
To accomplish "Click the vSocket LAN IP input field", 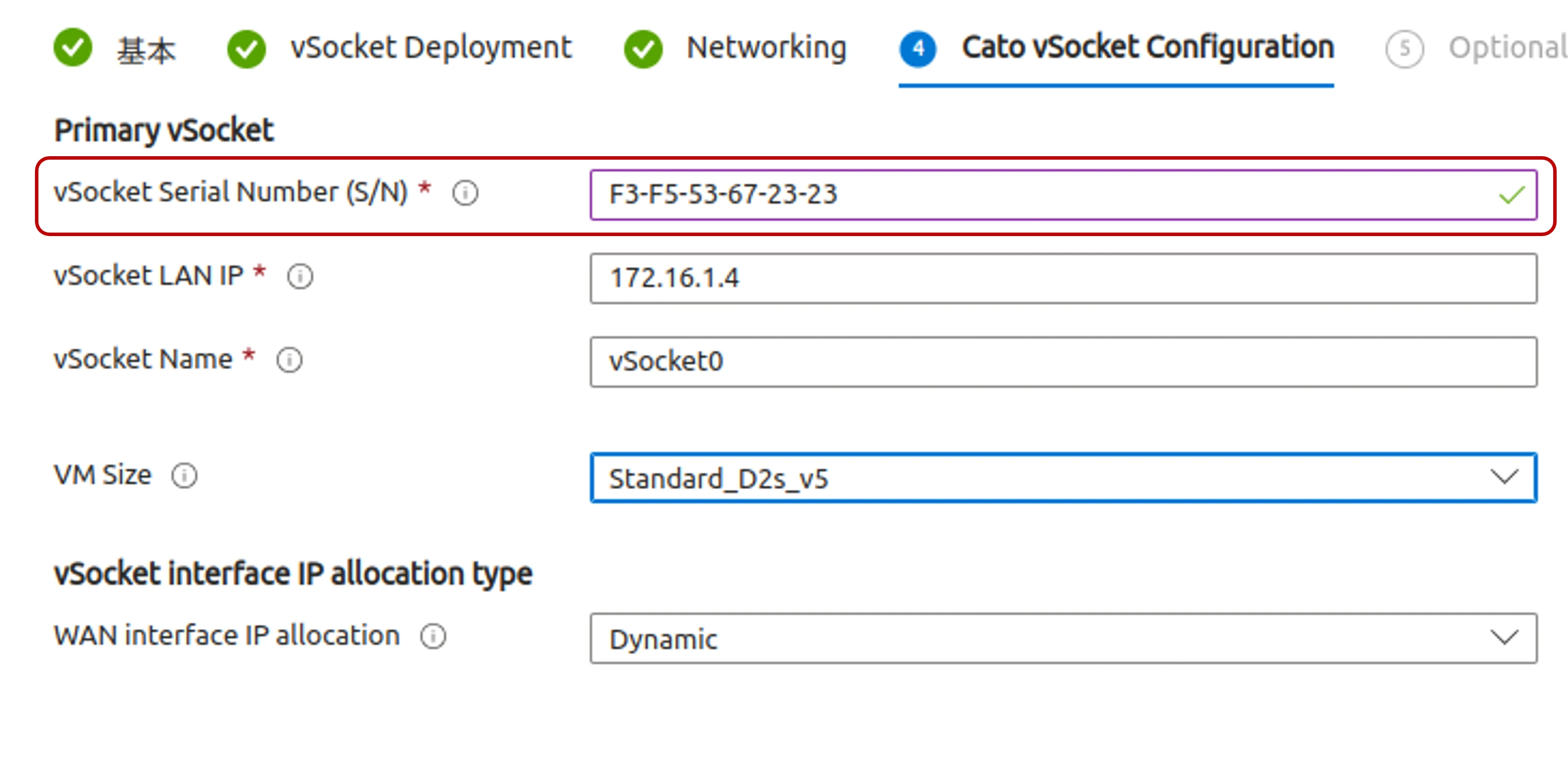I will [1064, 278].
